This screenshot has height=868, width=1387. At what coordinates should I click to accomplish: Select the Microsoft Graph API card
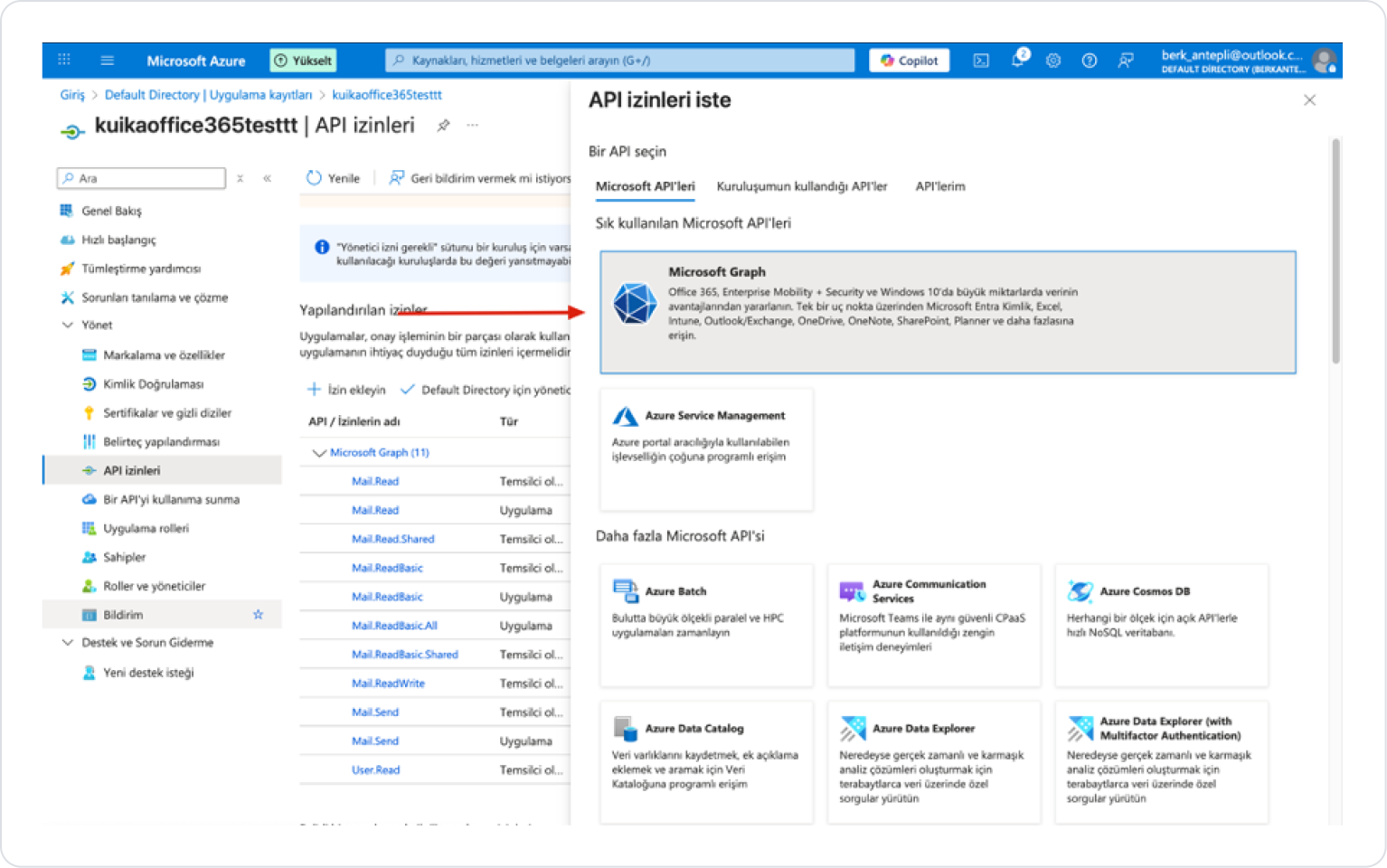coord(948,312)
